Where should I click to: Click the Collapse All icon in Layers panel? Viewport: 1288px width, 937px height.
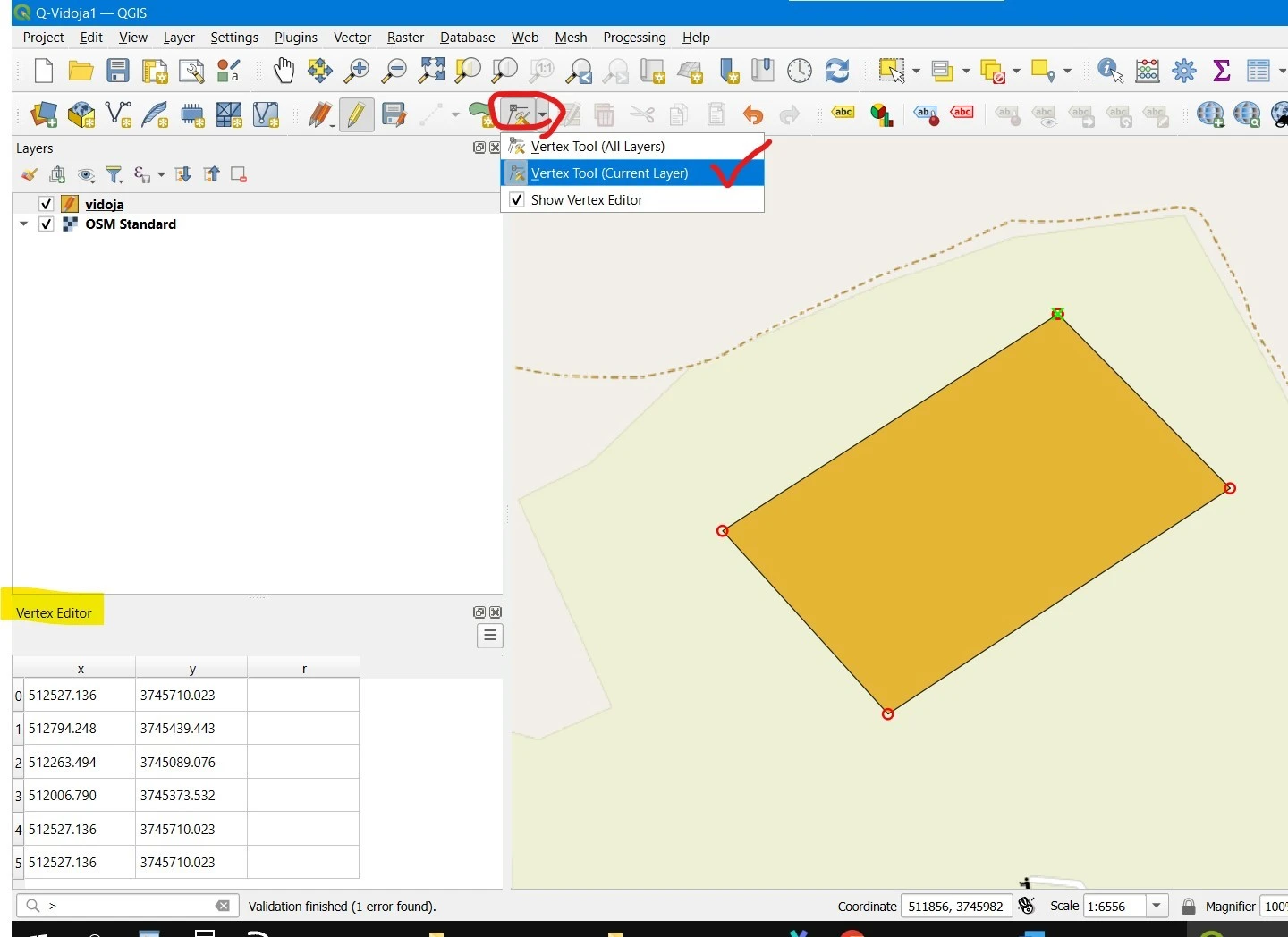click(211, 174)
